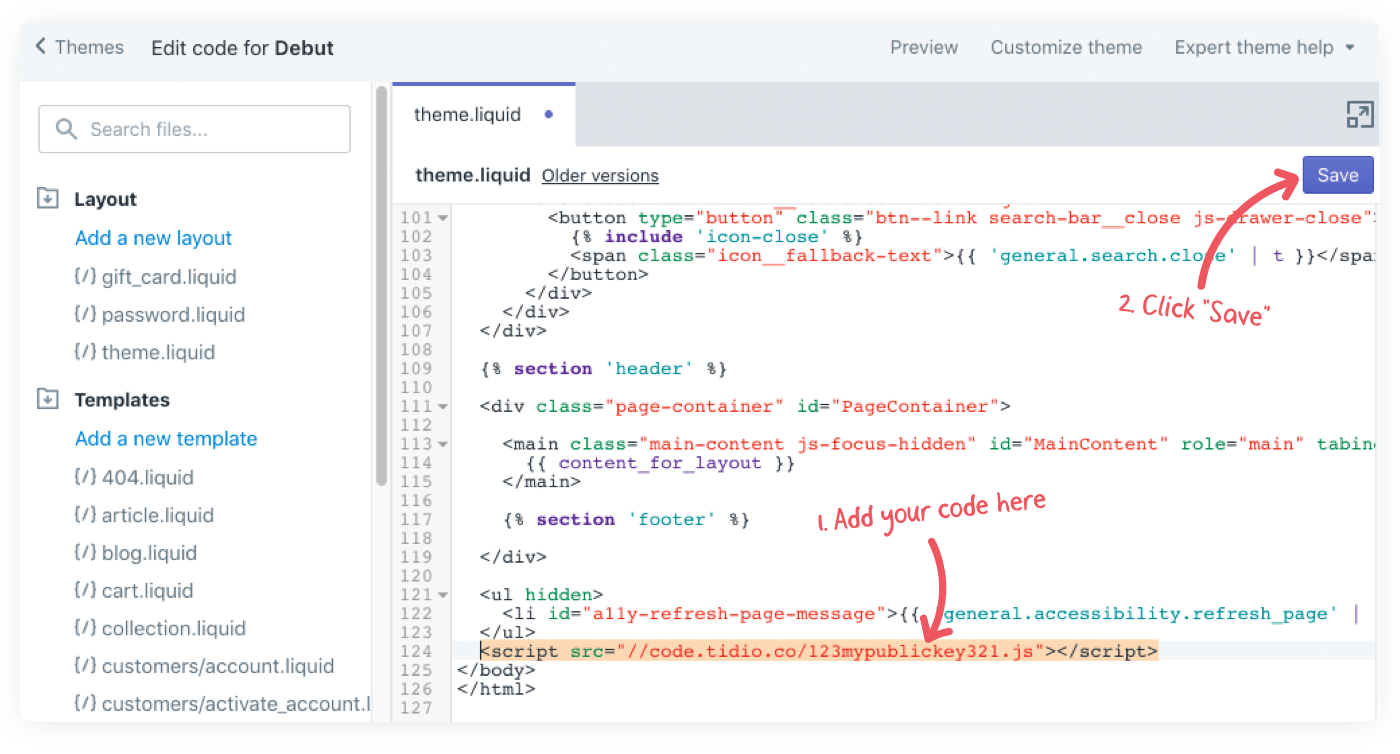Screen dimensions: 1400x754
Task: Switch to the theme.liquid tab
Action: point(467,114)
